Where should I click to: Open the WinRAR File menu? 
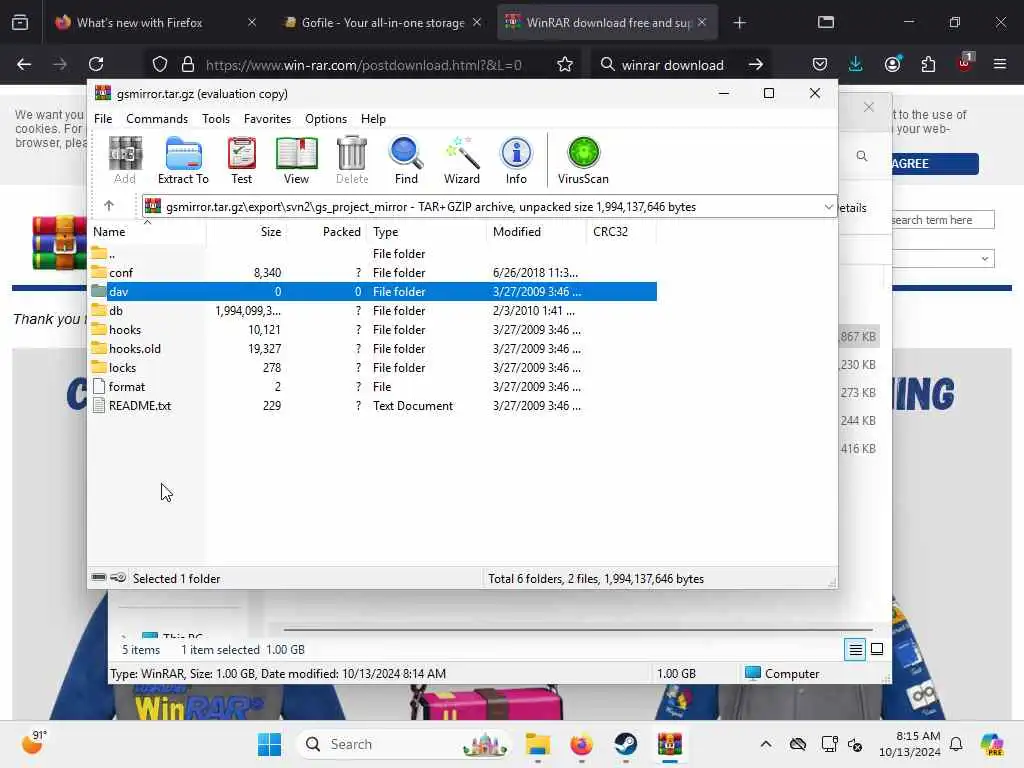(x=103, y=119)
